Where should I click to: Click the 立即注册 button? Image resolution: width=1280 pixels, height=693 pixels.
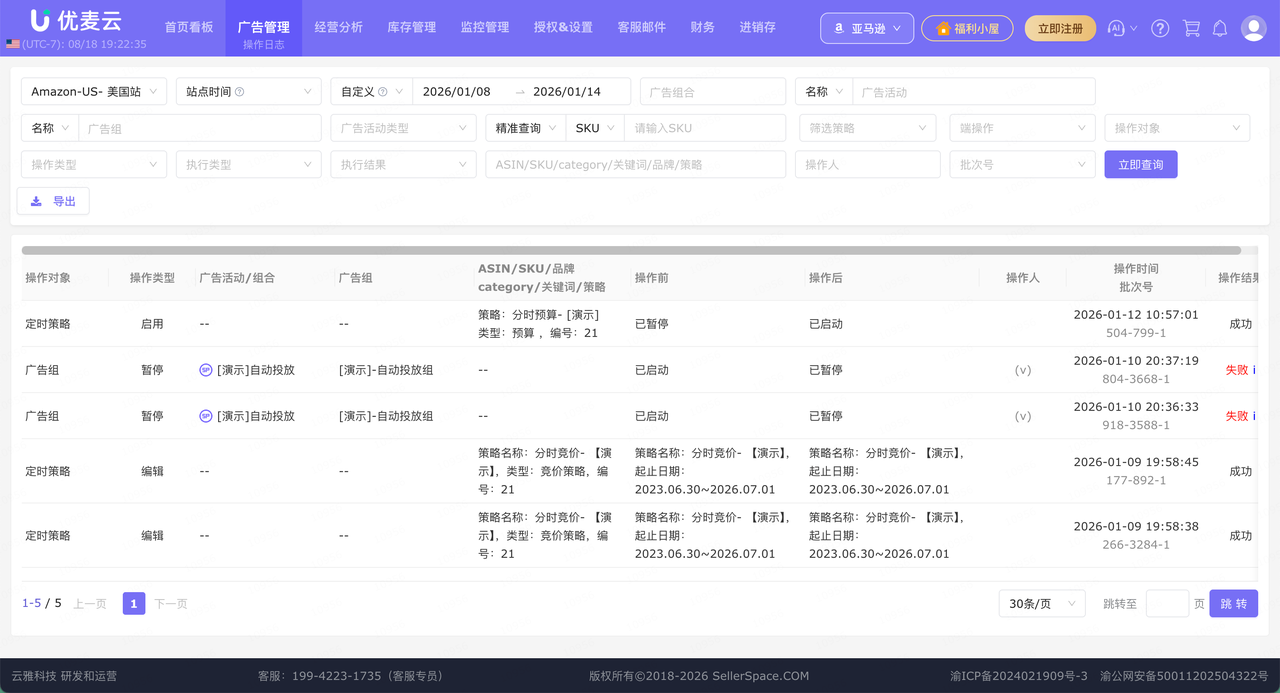tap(1060, 28)
